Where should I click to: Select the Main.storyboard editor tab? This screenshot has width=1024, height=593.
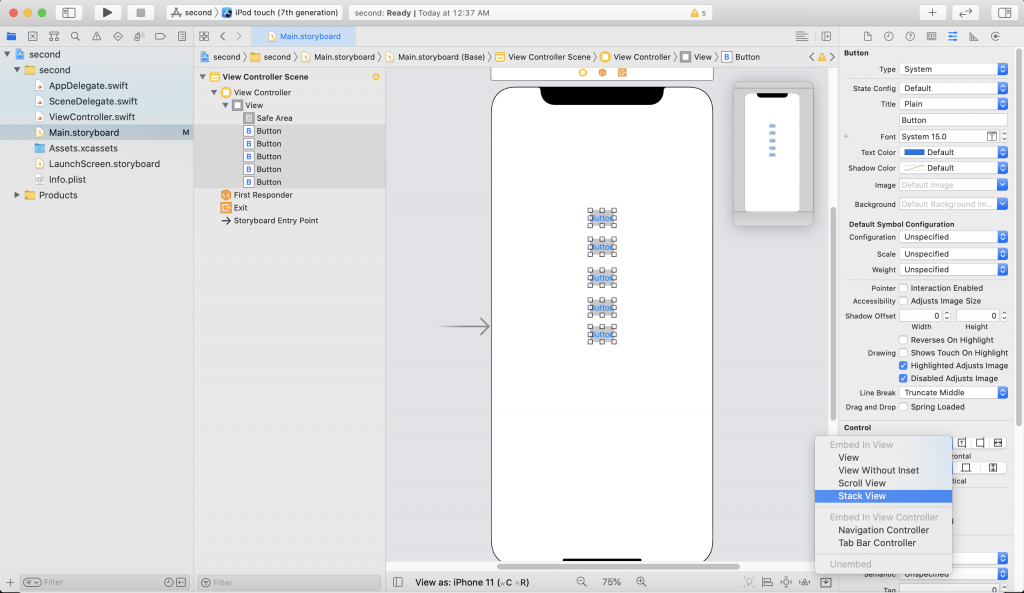(x=304, y=37)
